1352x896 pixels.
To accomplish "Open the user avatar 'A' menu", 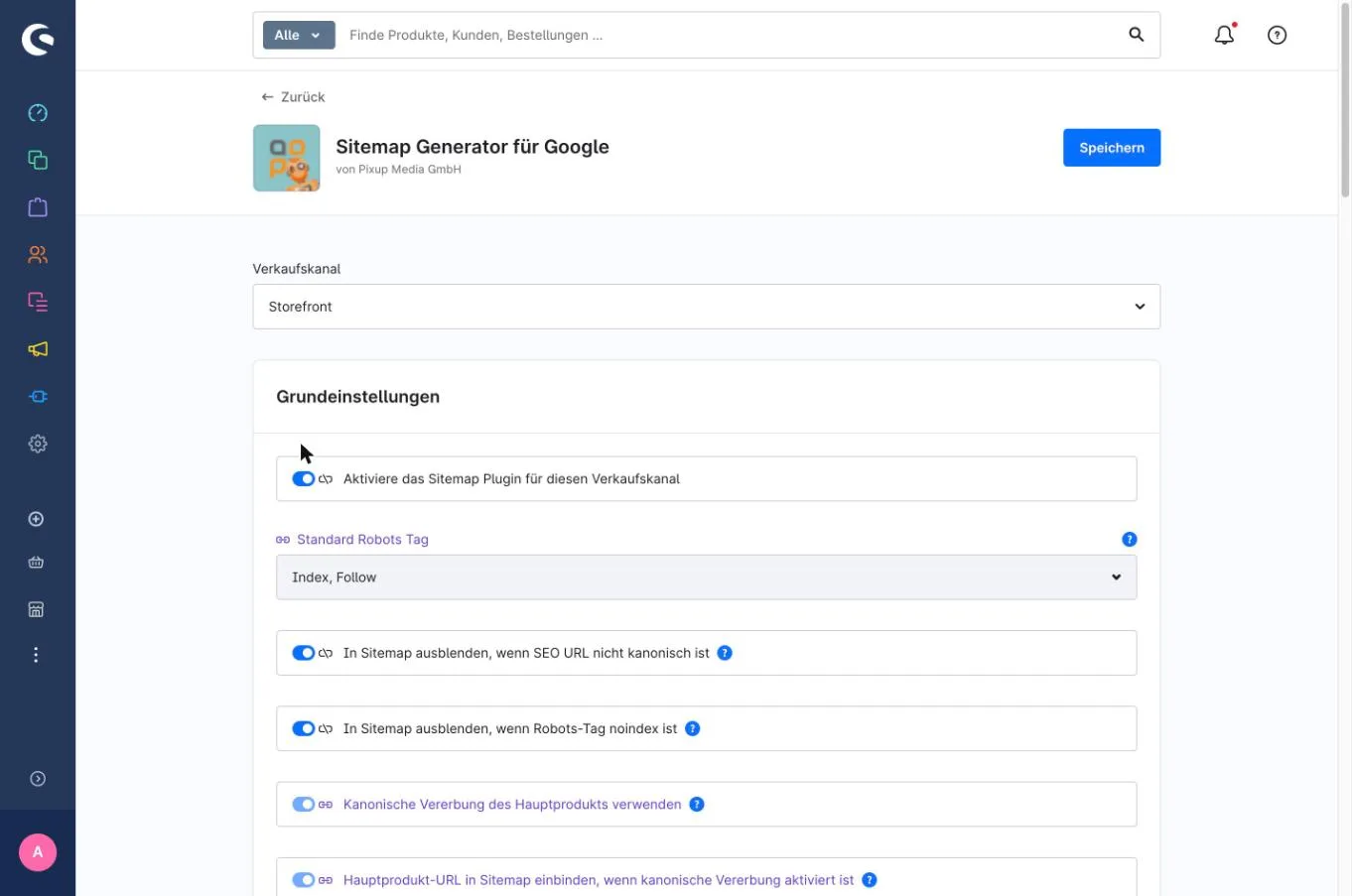I will (x=38, y=852).
